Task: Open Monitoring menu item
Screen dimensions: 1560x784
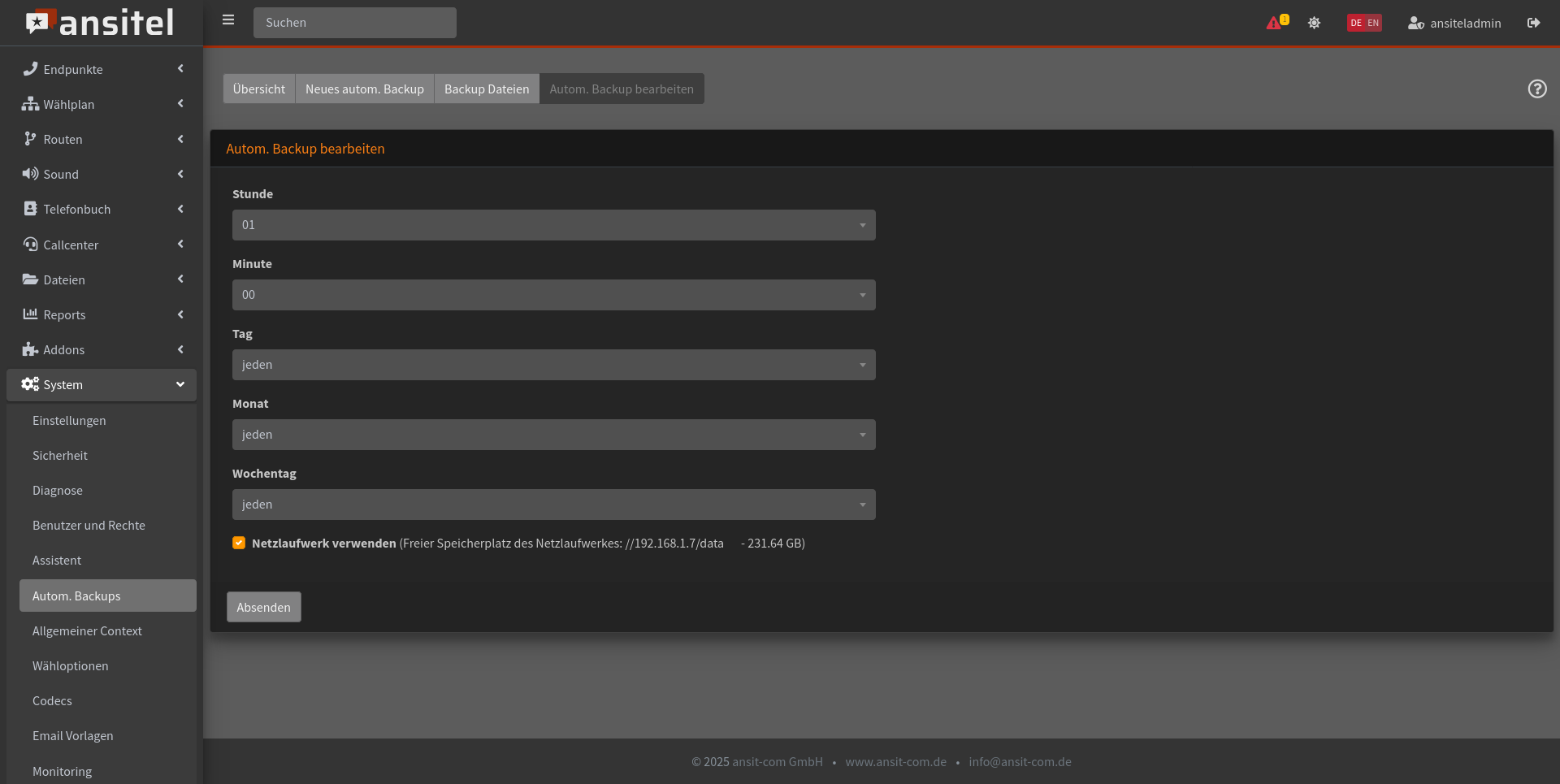Action: (x=108, y=771)
